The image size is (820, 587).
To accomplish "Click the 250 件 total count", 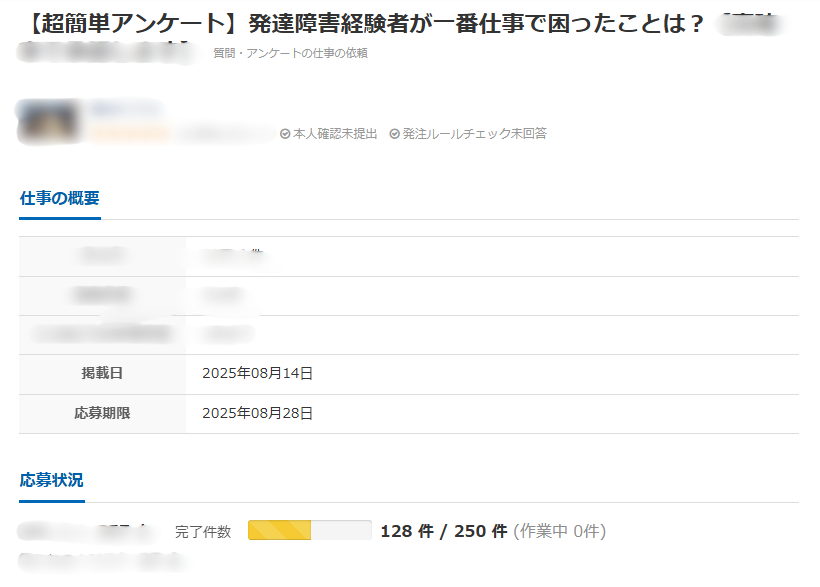I will 480,531.
